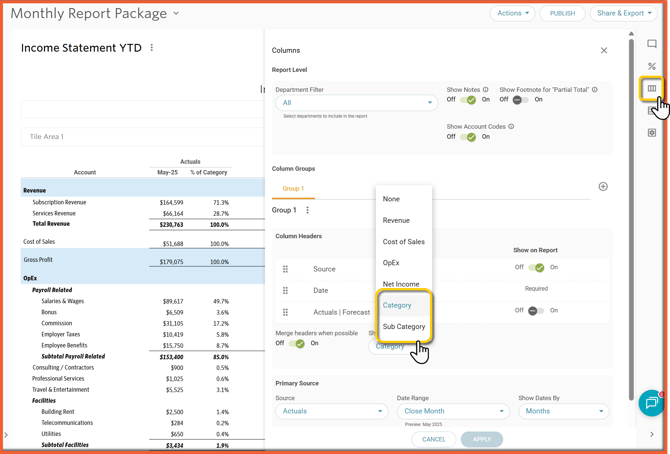
Task: Select Sub Category from the list
Action: point(404,327)
